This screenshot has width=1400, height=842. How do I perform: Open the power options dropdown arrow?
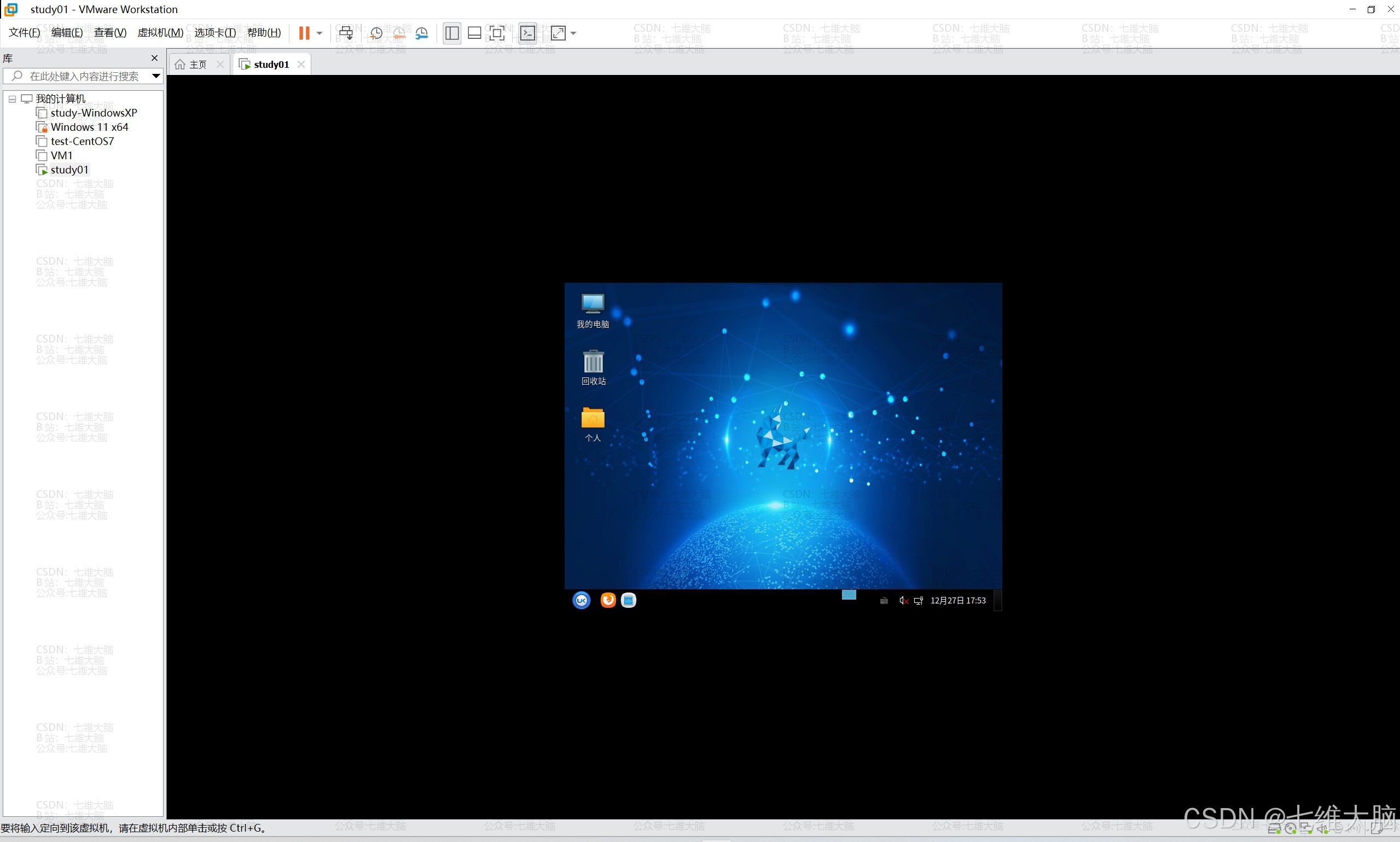pyautogui.click(x=319, y=33)
